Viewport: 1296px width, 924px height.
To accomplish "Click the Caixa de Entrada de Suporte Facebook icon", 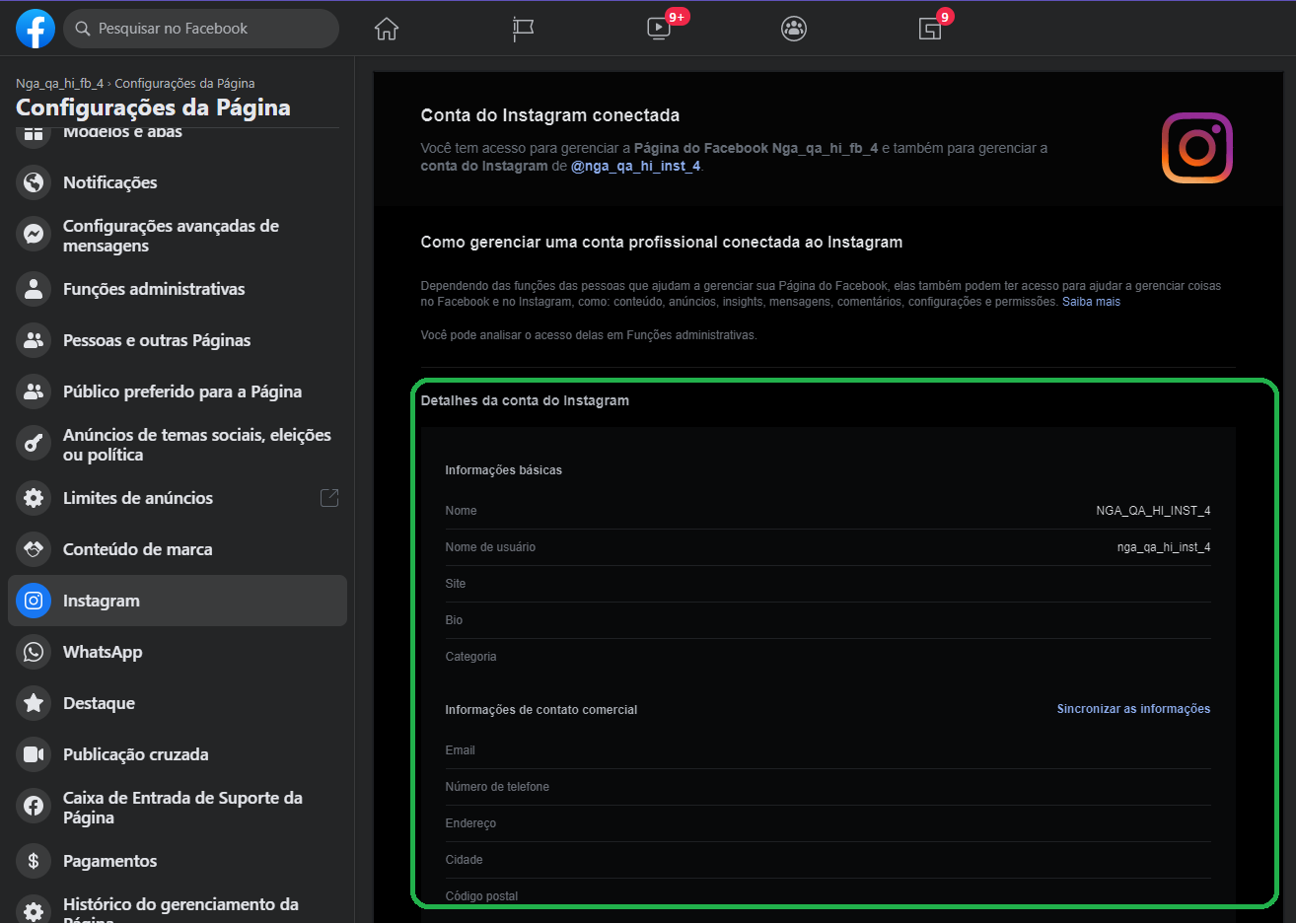I will [34, 806].
